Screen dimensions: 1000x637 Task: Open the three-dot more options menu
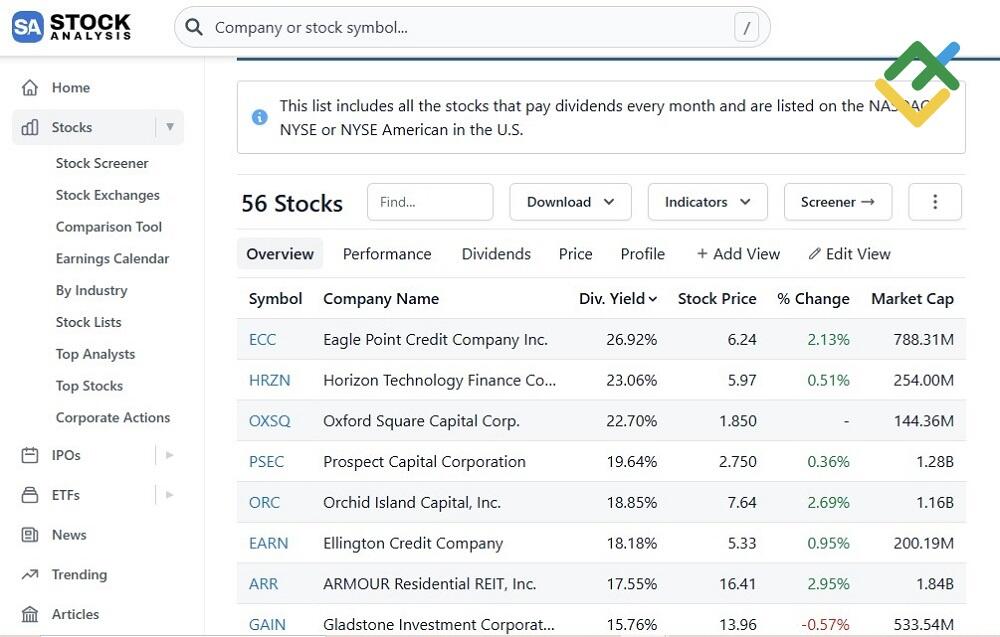coord(934,202)
